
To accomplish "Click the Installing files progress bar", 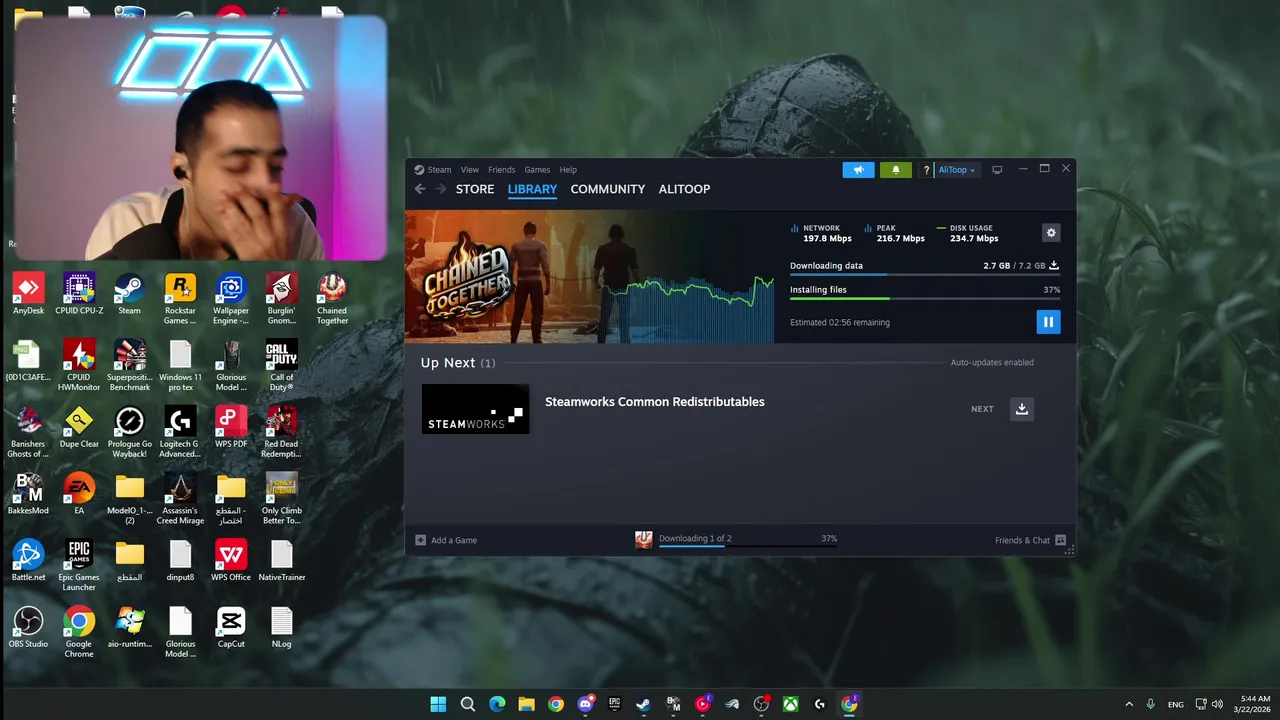I will (924, 298).
